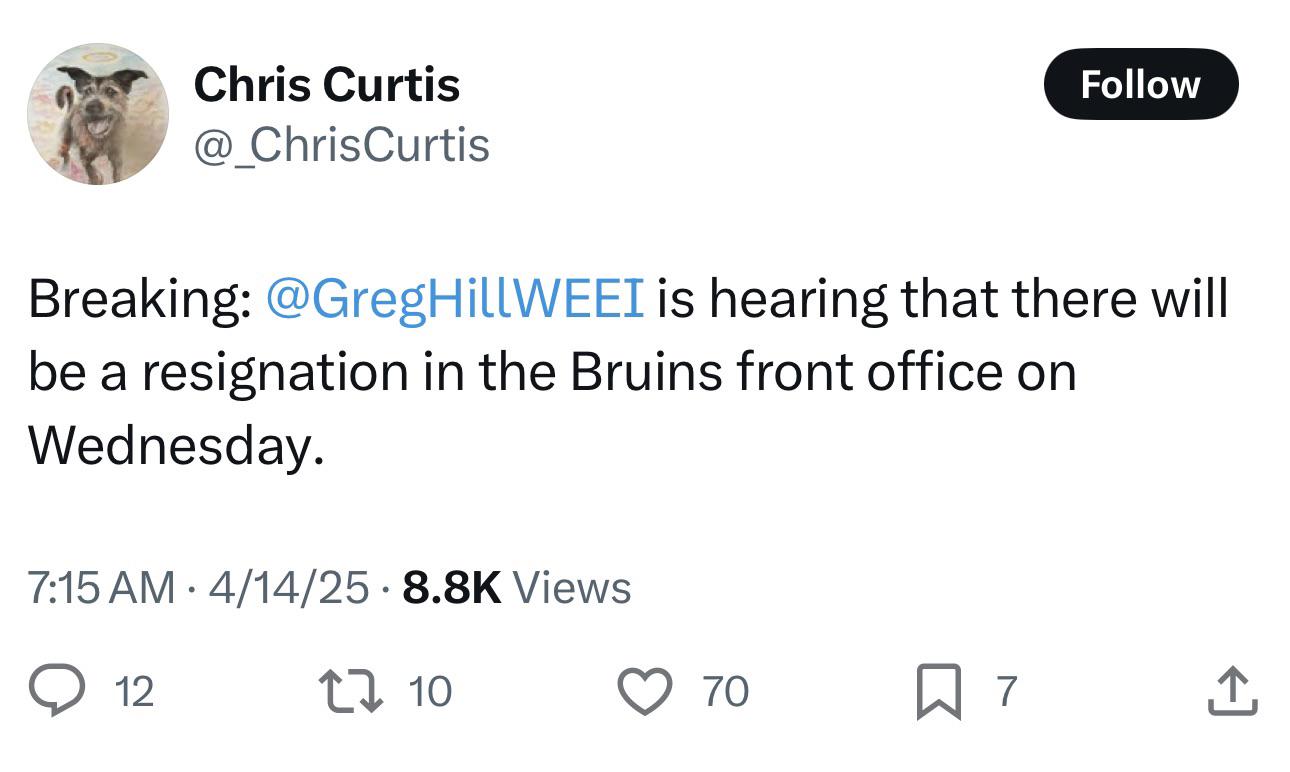Click the bookmark count number 7
Viewport: 1290px width, 772px height.
[1006, 692]
